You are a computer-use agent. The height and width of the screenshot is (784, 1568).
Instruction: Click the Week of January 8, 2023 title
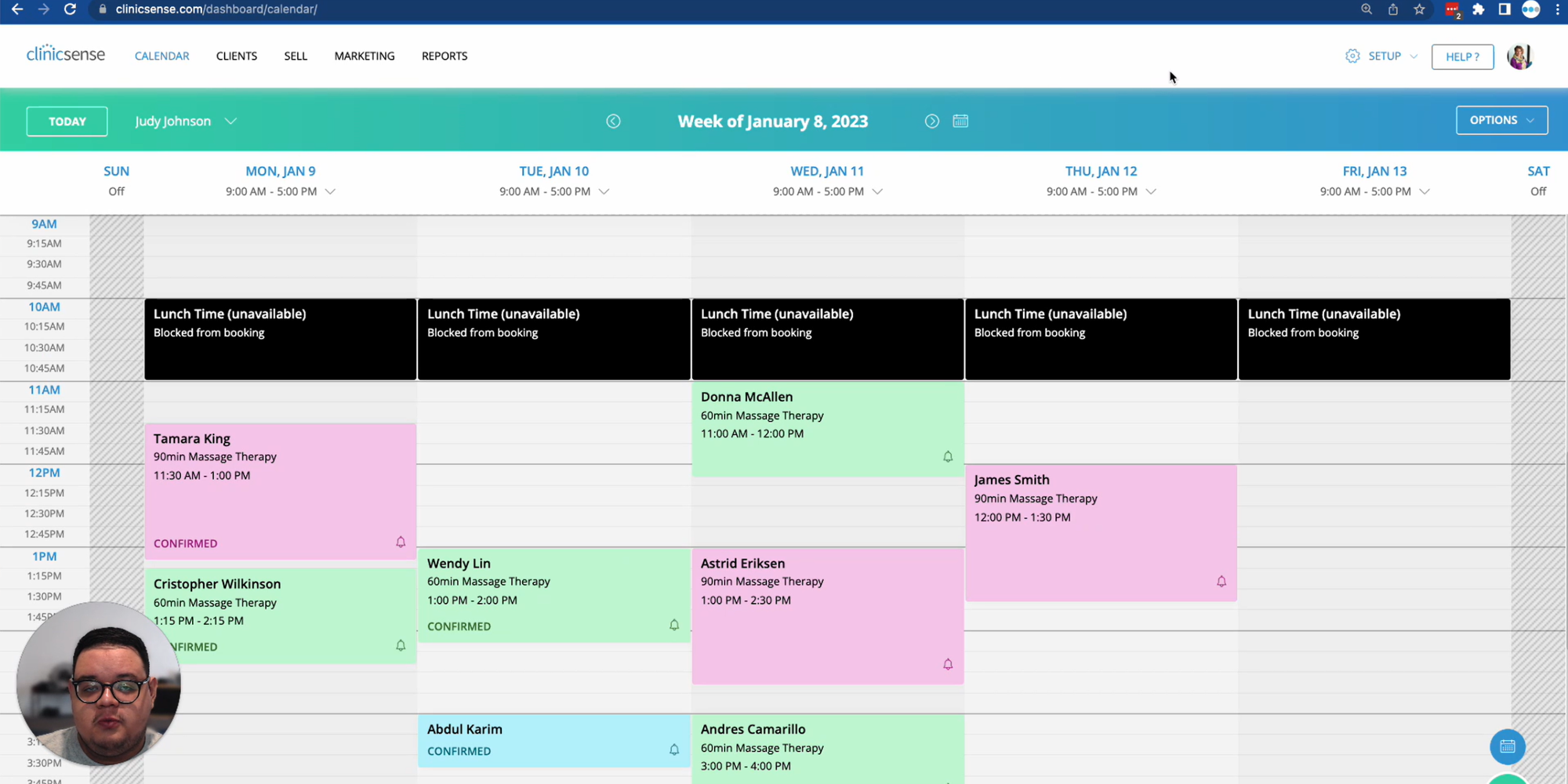(x=773, y=122)
